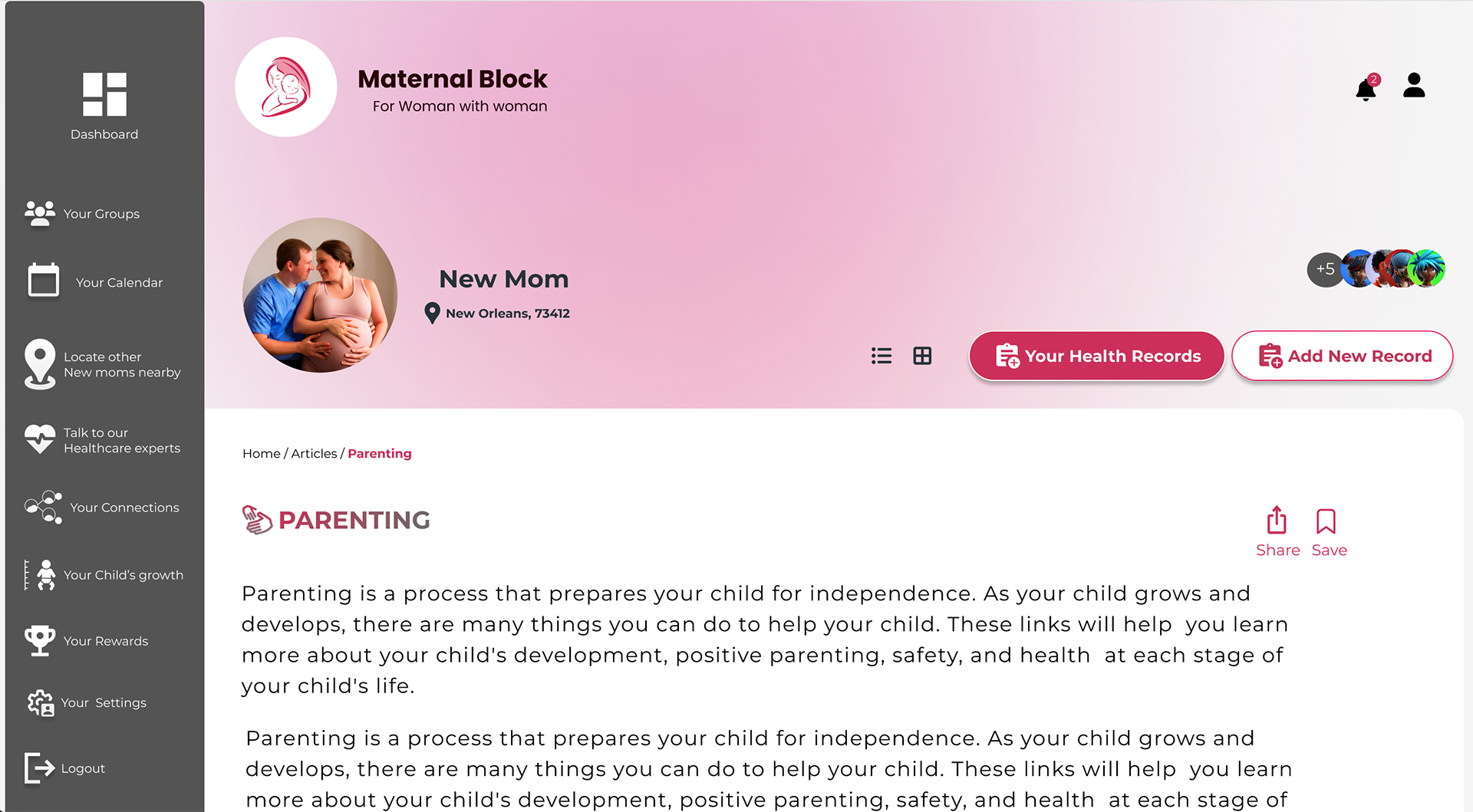Switch to list view icon
Viewport: 1473px width, 812px height.
click(x=881, y=356)
